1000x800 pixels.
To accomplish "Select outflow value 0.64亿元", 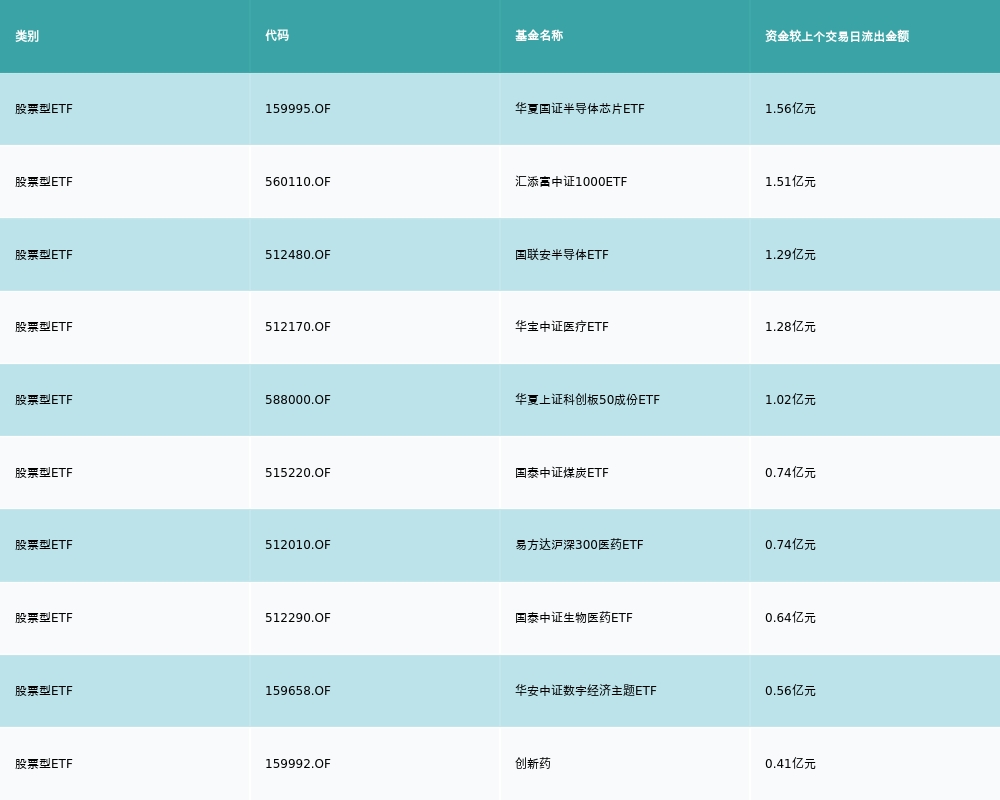I will (x=790, y=618).
